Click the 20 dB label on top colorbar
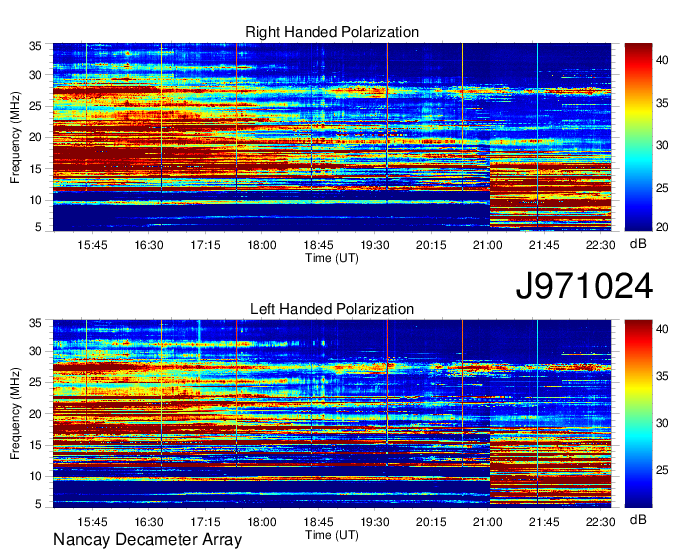Screen dimensions: 680x552 tap(662, 227)
